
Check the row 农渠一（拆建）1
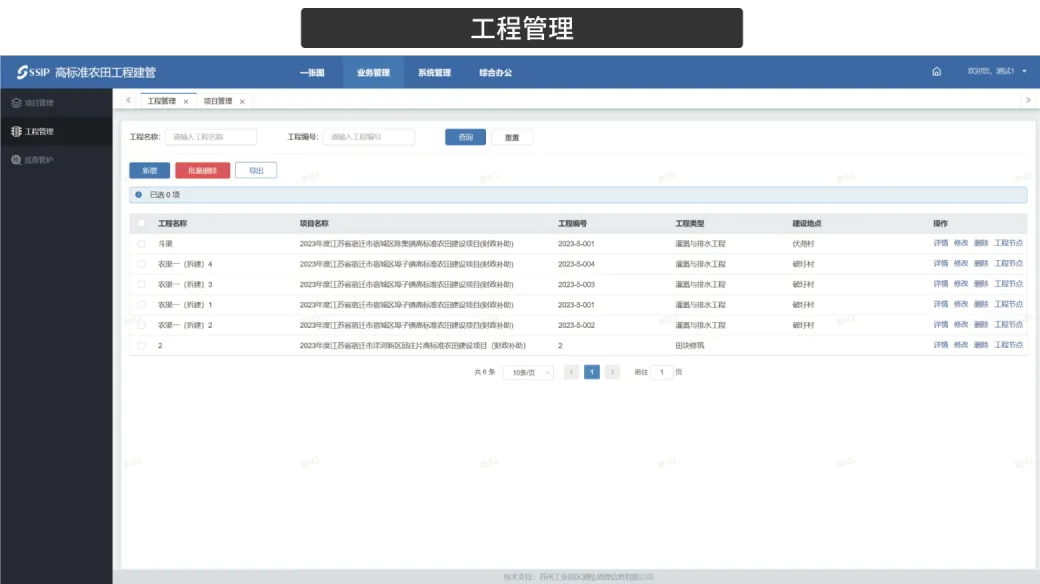(141, 305)
